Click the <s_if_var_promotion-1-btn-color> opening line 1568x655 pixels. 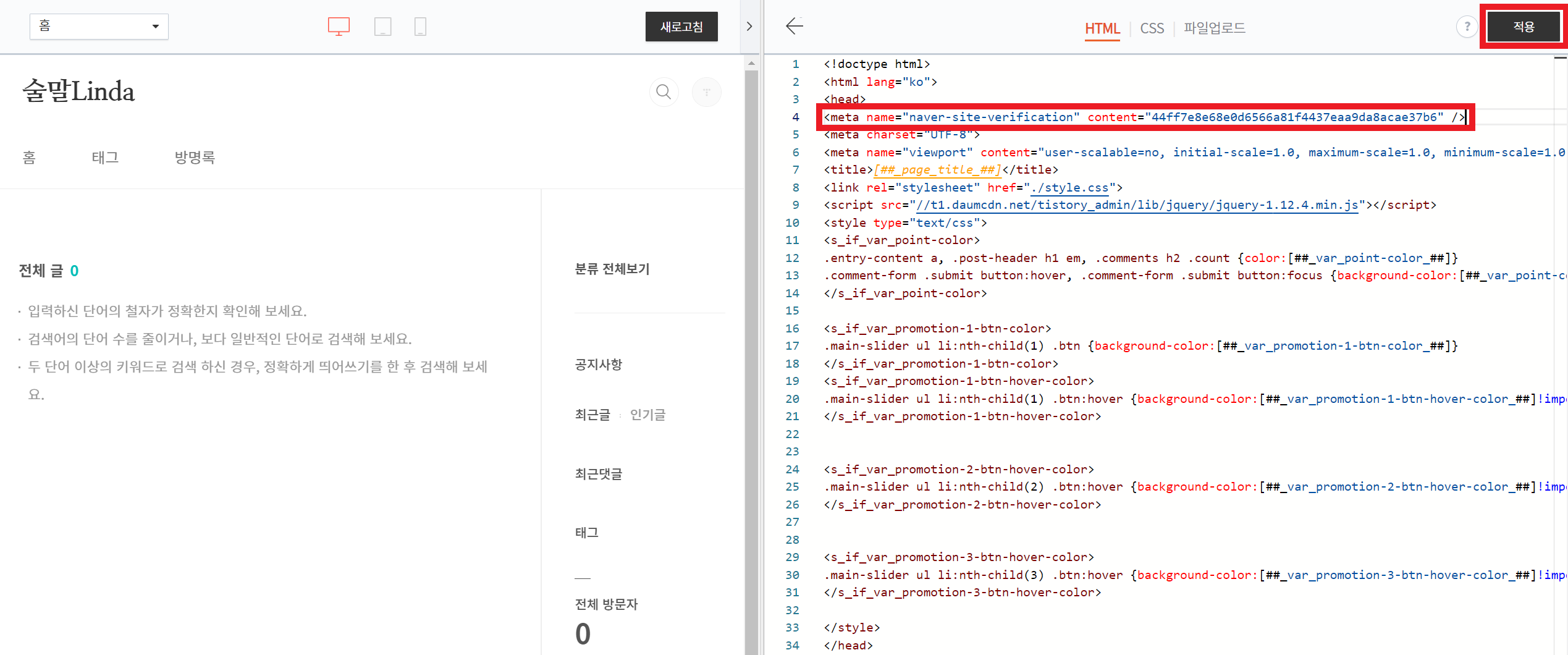(937, 329)
